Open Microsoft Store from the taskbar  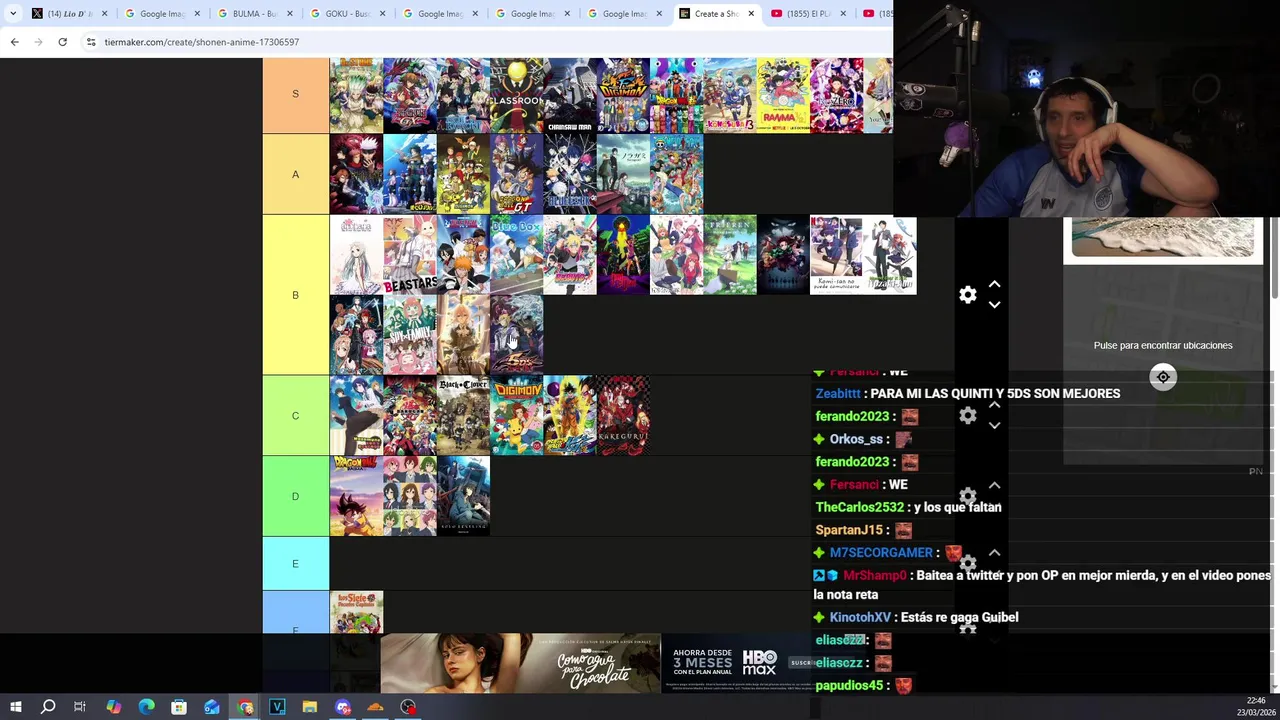[179, 707]
